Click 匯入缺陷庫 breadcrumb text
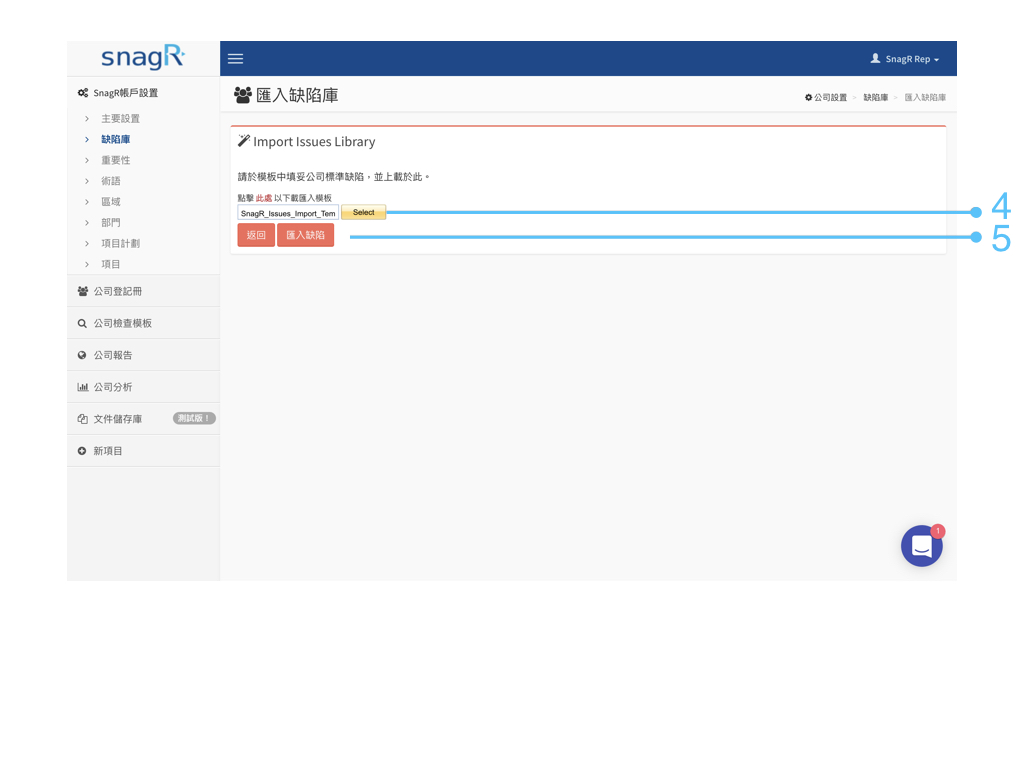The height and width of the screenshot is (768, 1024). pos(925,97)
